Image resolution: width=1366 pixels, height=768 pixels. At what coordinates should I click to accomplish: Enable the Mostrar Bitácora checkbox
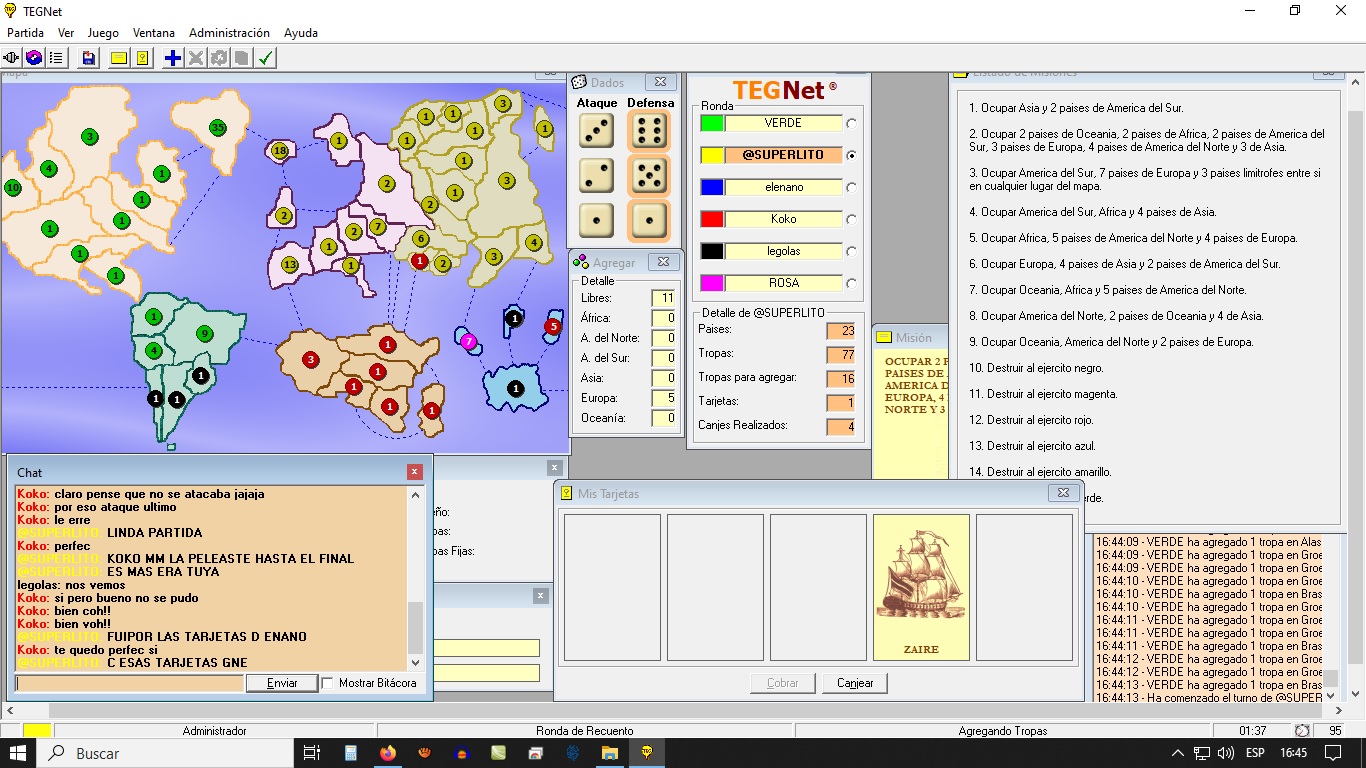327,683
